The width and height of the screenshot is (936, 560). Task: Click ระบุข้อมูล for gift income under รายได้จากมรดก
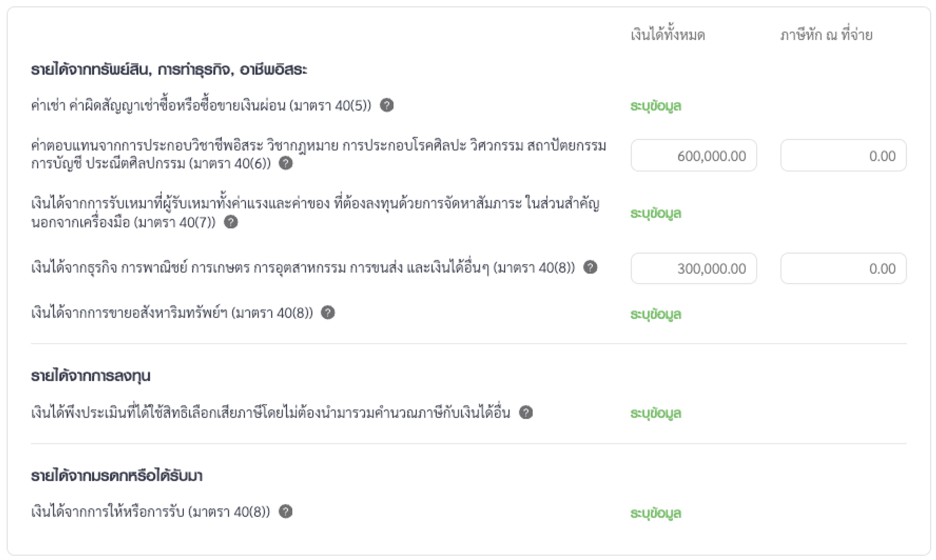(x=655, y=513)
